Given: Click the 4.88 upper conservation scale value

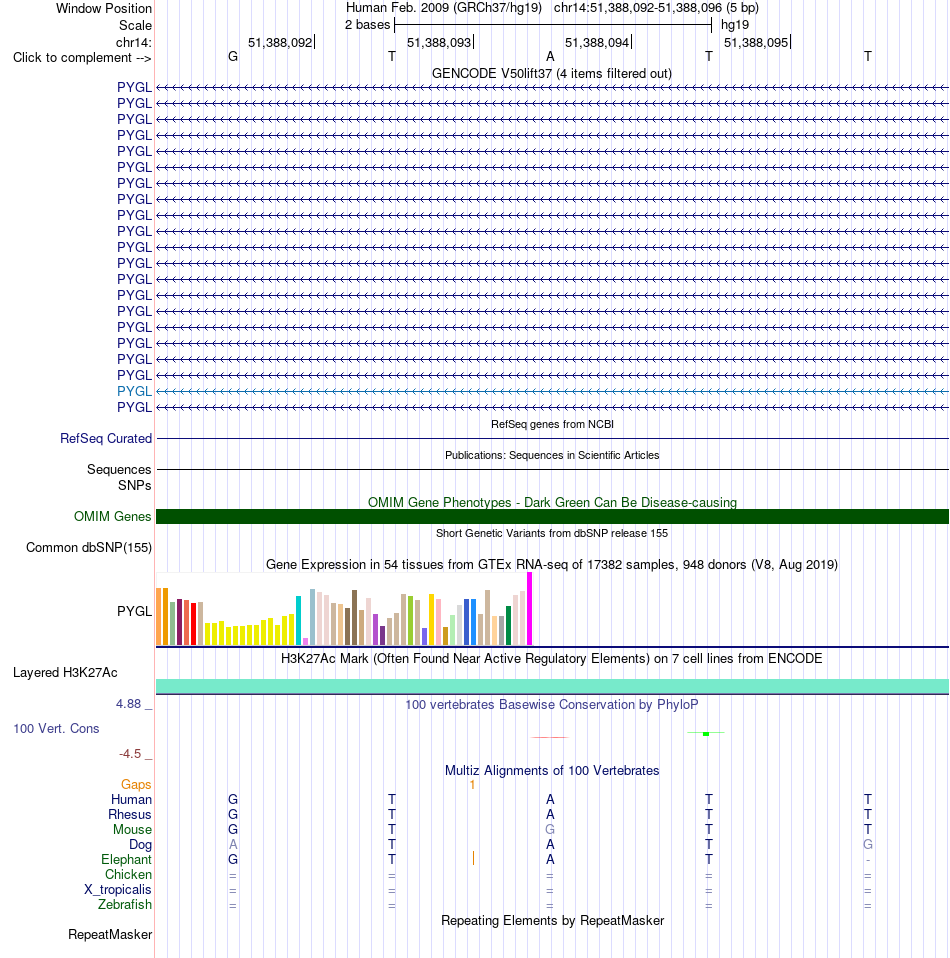Looking at the screenshot, I should click(129, 704).
